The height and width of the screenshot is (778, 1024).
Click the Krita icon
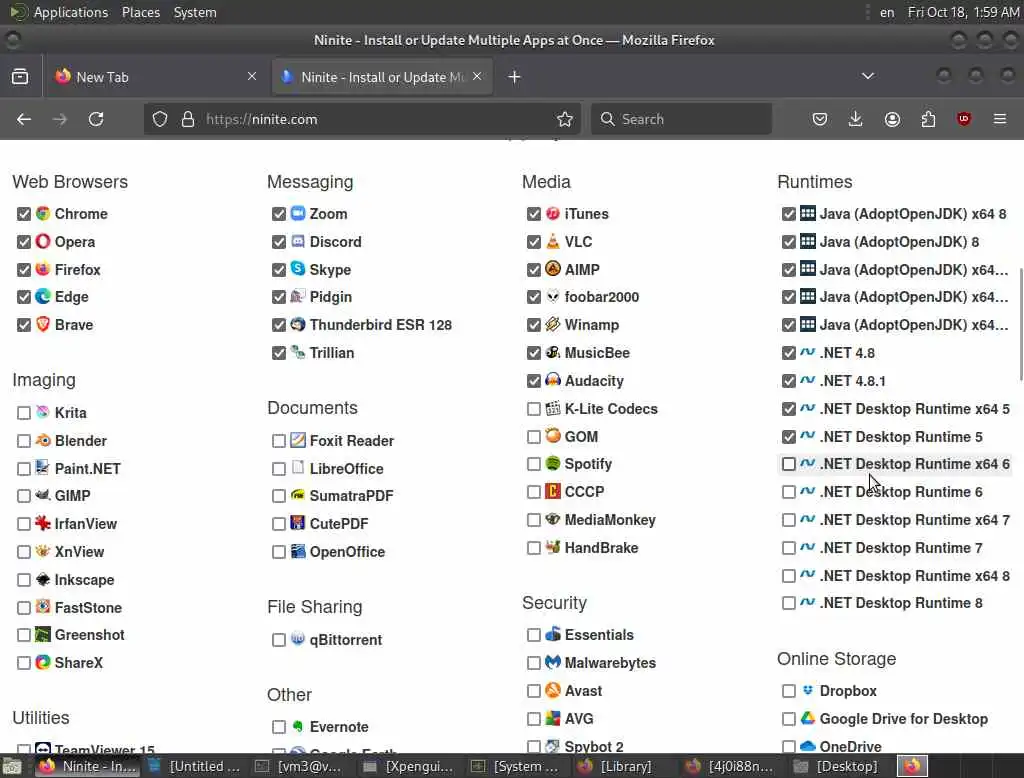tap(43, 412)
